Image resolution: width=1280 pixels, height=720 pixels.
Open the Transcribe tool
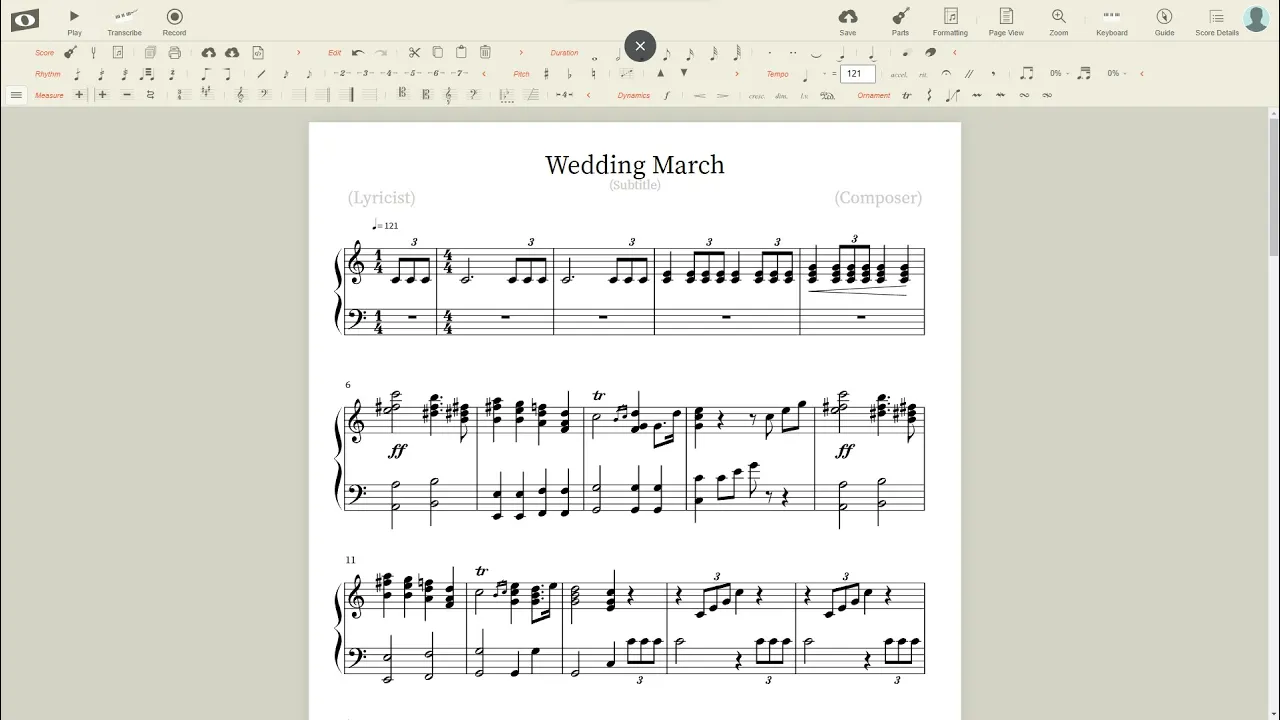click(125, 20)
